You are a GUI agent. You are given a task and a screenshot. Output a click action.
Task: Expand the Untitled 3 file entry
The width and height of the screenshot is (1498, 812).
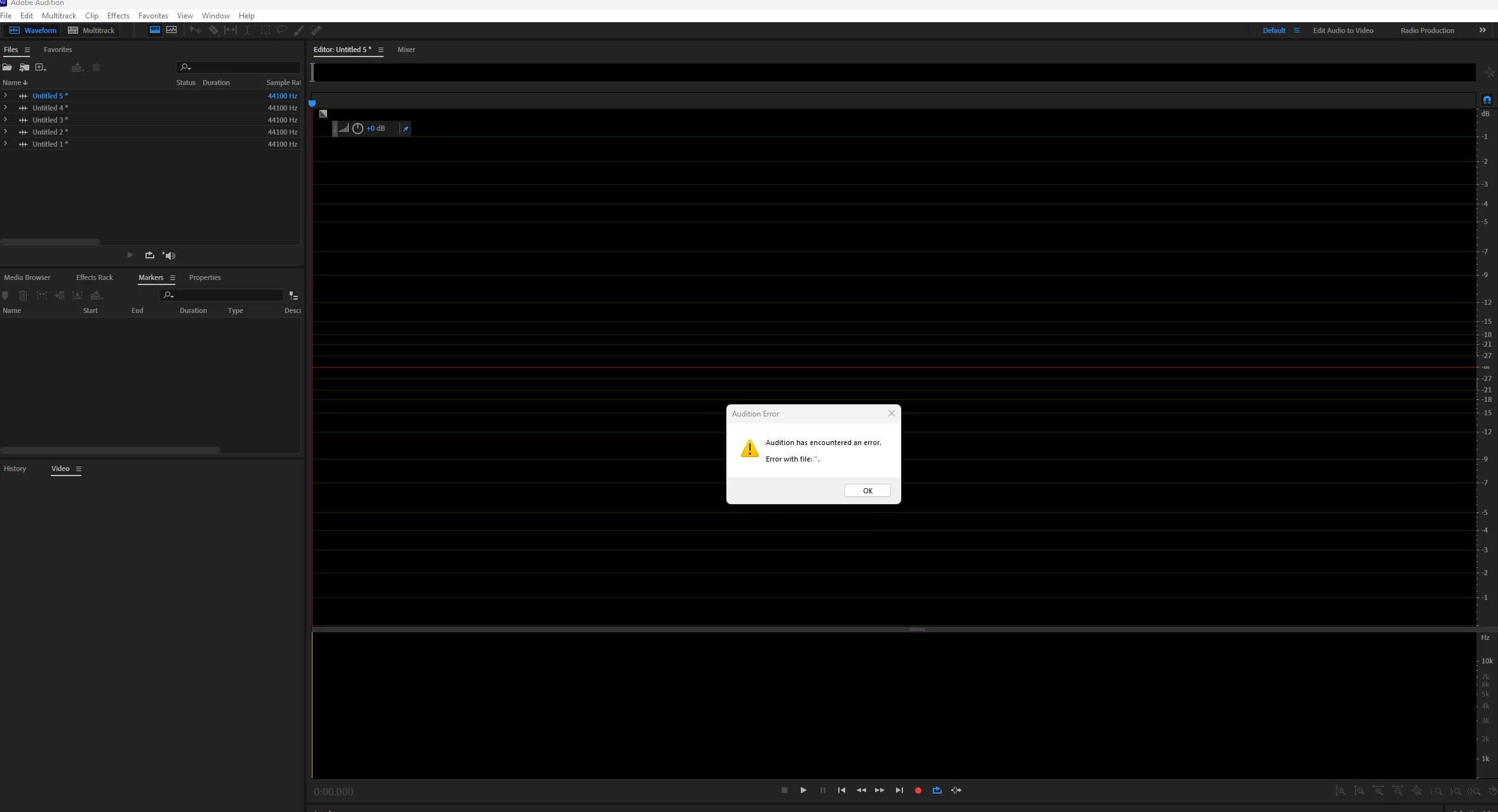point(6,119)
